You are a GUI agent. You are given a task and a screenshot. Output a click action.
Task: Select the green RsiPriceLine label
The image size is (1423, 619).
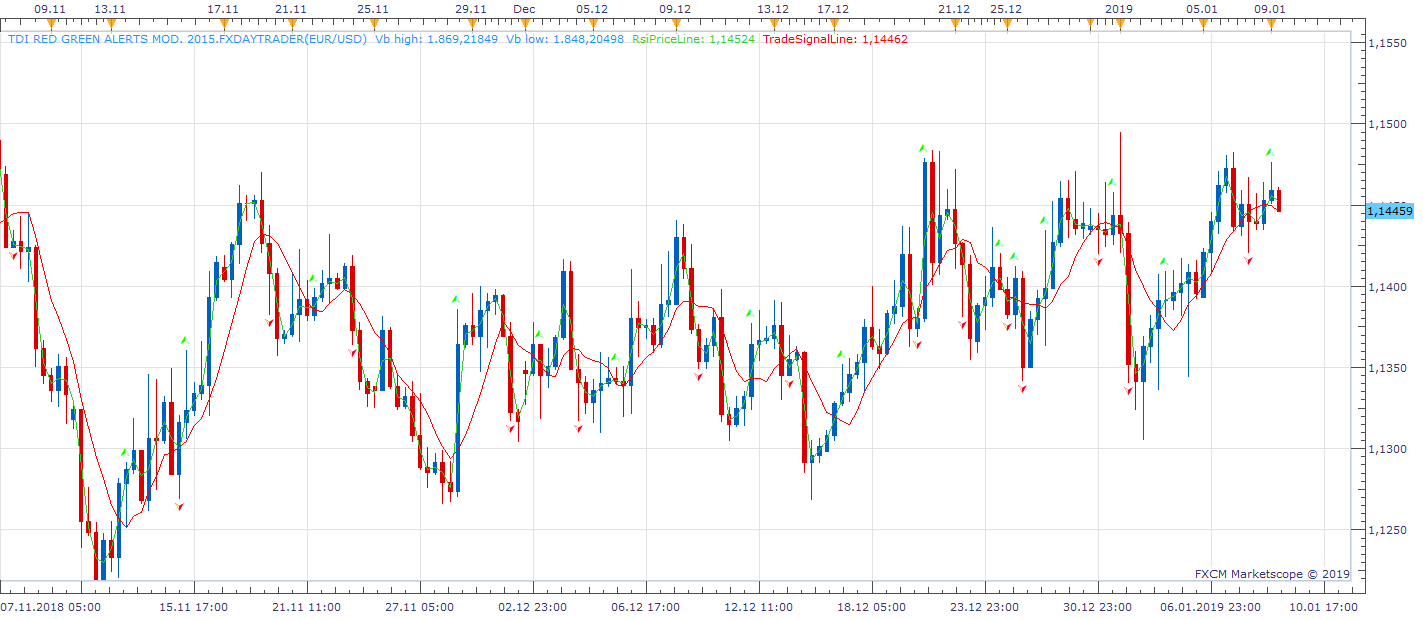tap(693, 40)
